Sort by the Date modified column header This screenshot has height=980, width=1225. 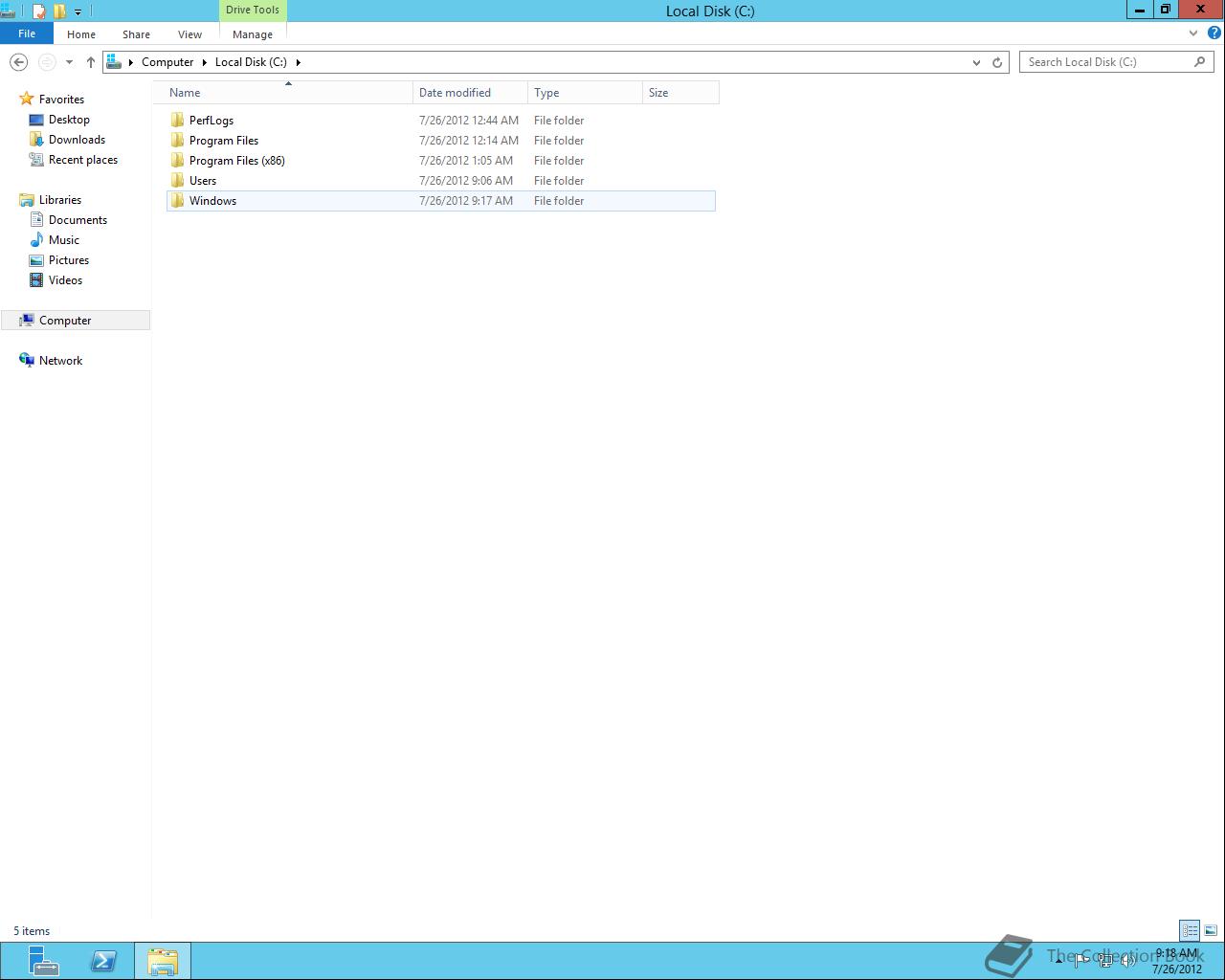click(470, 93)
